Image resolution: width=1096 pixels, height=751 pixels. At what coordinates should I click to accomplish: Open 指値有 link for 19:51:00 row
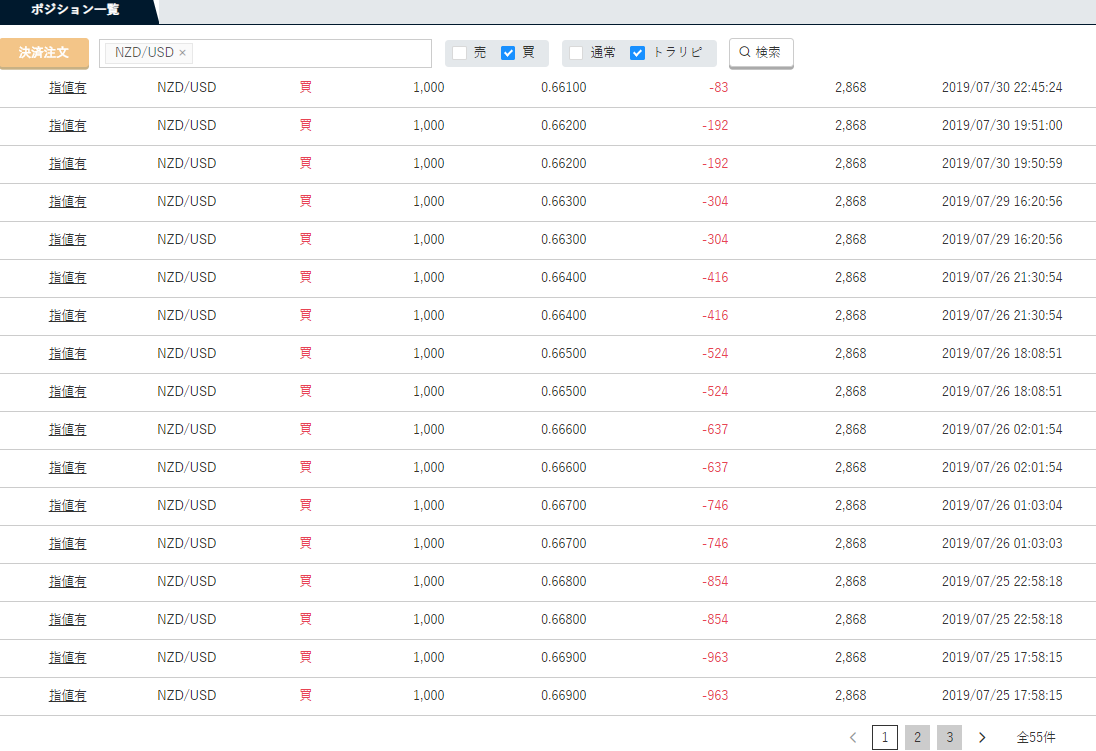[x=68, y=126]
